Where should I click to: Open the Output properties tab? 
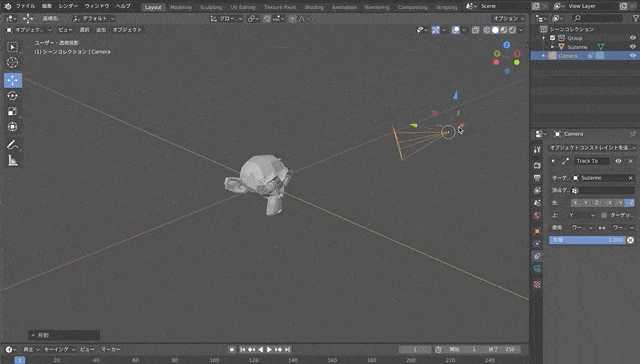pos(537,178)
